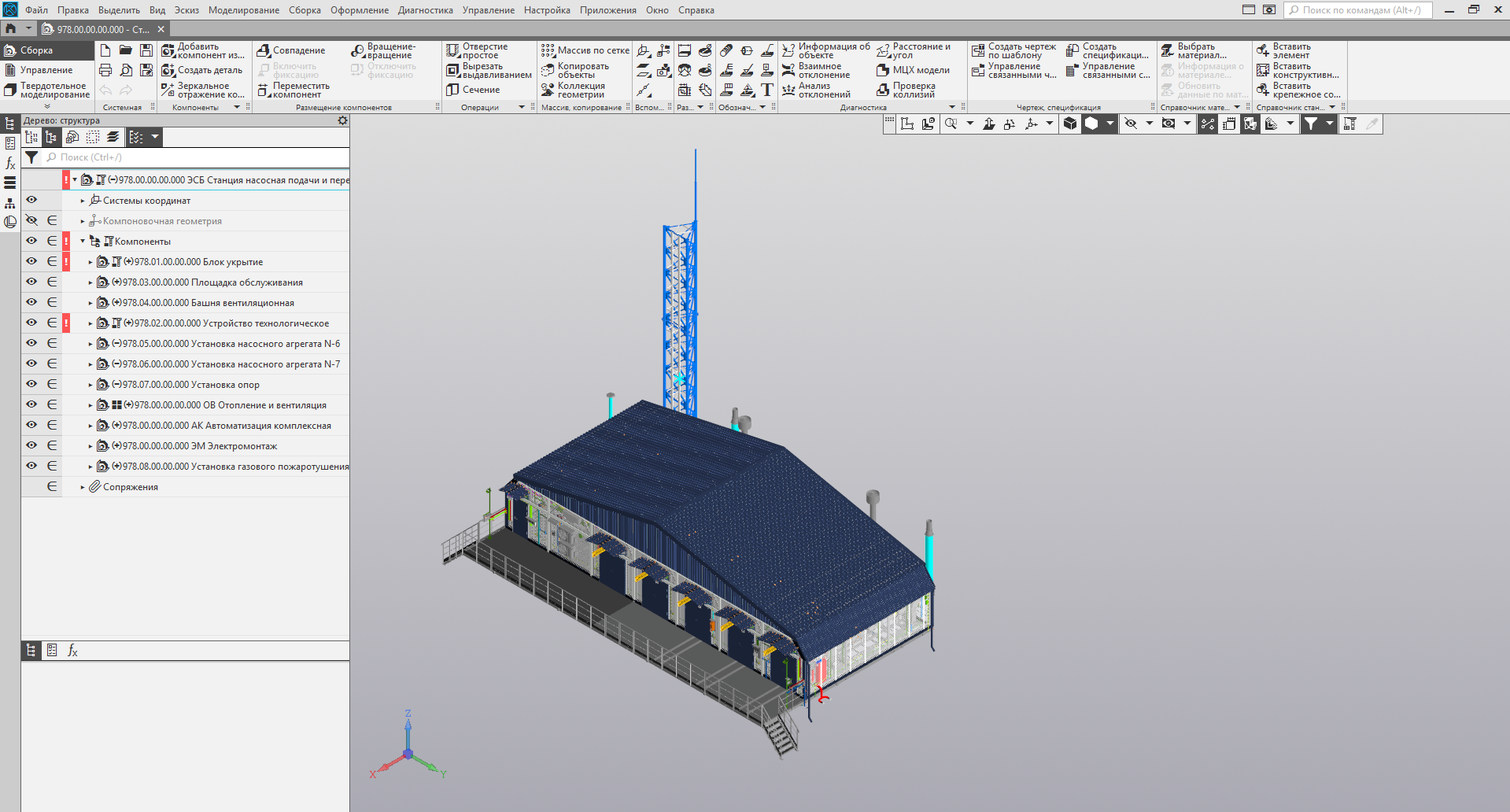Expand the Блок укрытие tree node
This screenshot has height=812, width=1510.
(90, 262)
